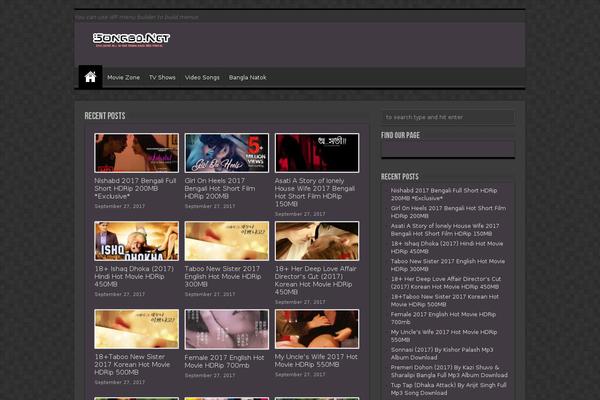This screenshot has width=600, height=400.
Task: Click the search input field
Action: 448,117
